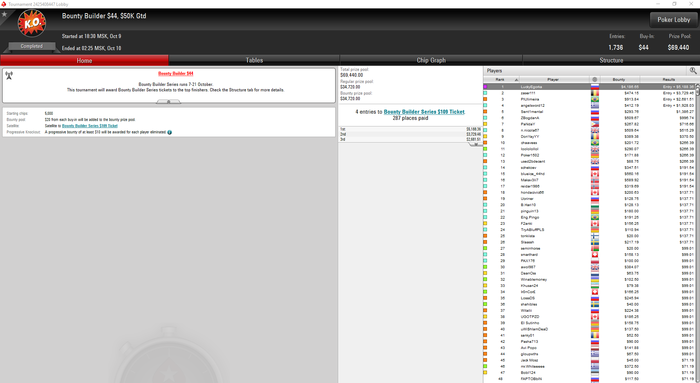700x383 pixels.
Task: Open the Tables tab
Action: [254, 60]
